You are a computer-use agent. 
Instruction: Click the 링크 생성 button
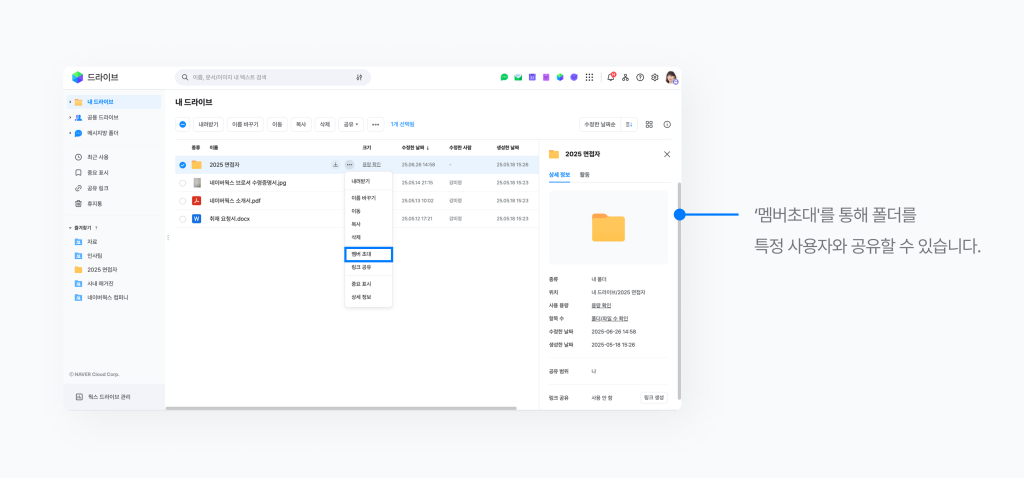[653, 398]
